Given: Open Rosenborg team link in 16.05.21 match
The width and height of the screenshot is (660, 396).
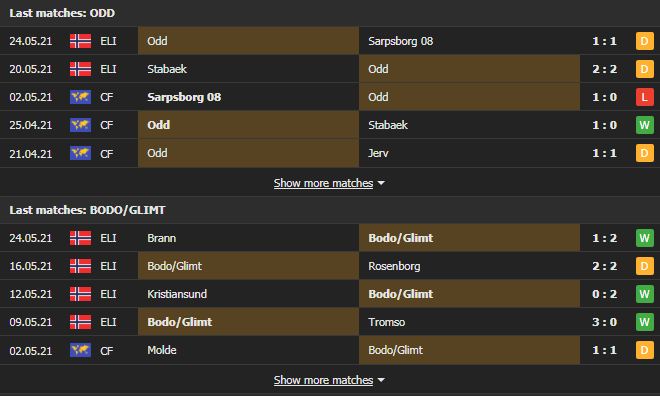Looking at the screenshot, I should pos(394,266).
